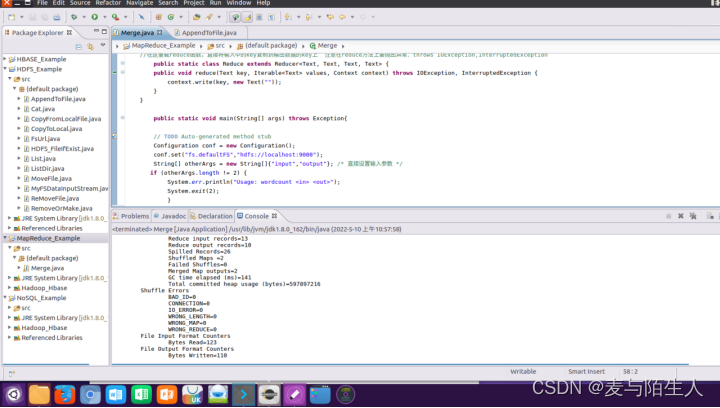Viewport: 720px width, 408px height.
Task: Open the Package Explorer View Menu triangle
Action: [103, 45]
